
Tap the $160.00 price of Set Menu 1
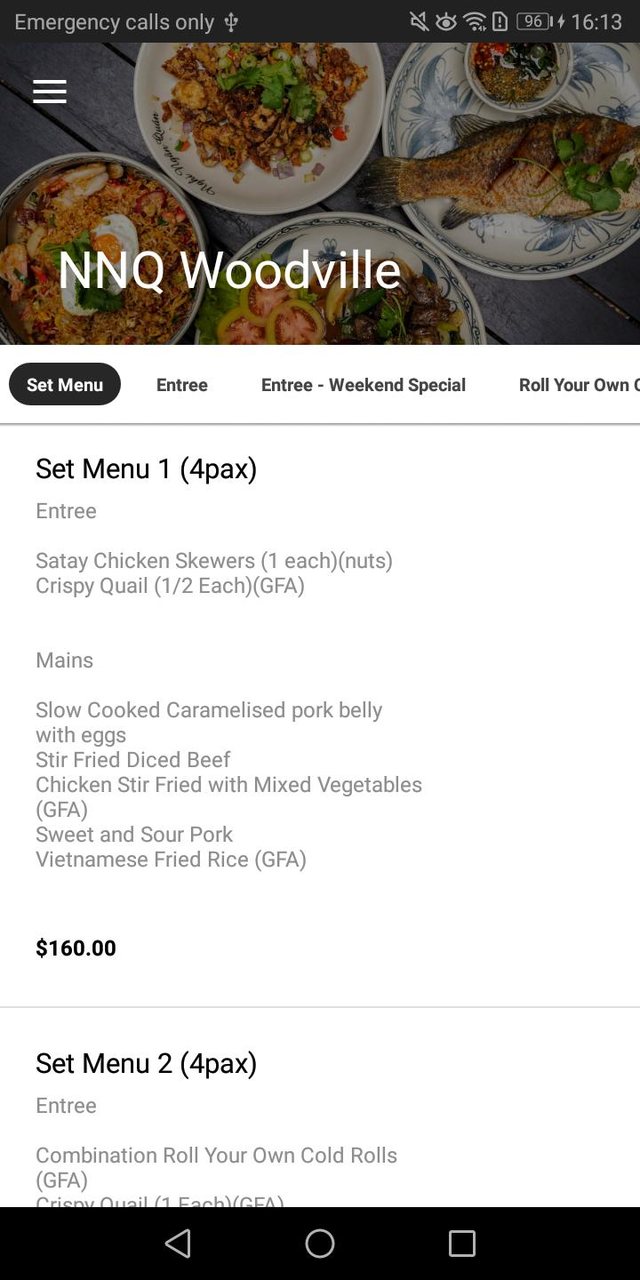click(x=76, y=948)
